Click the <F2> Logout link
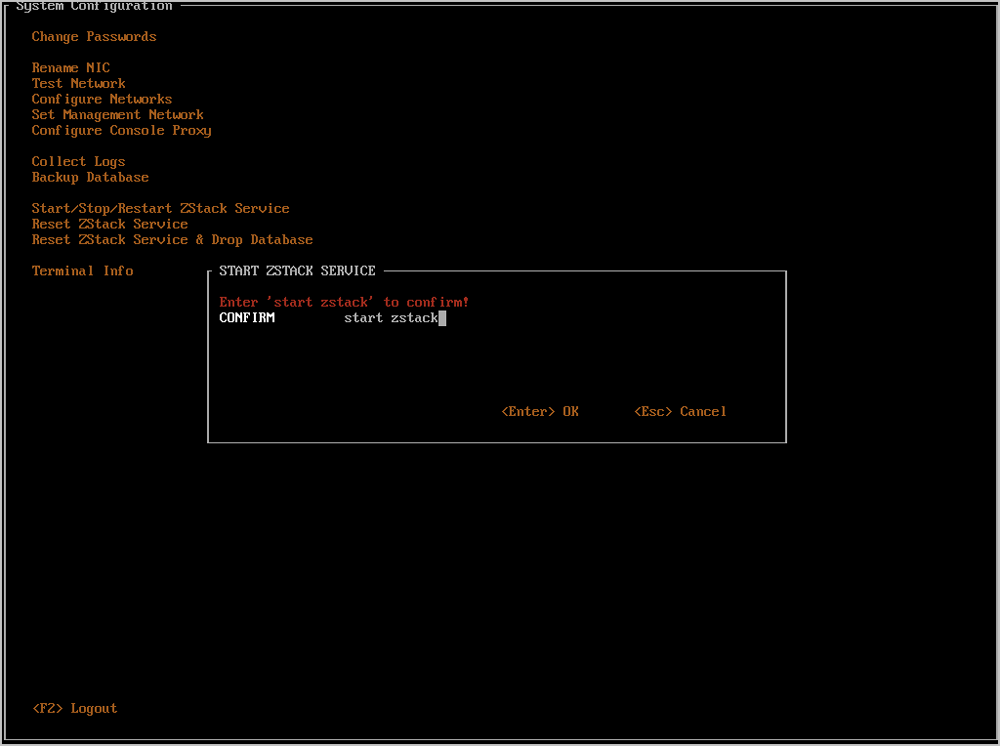The height and width of the screenshot is (746, 1000). tap(74, 709)
